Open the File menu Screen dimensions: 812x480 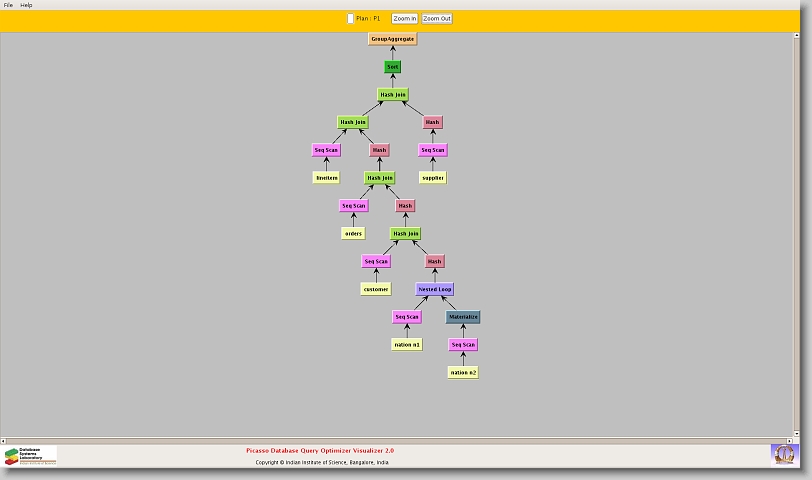tap(8, 5)
